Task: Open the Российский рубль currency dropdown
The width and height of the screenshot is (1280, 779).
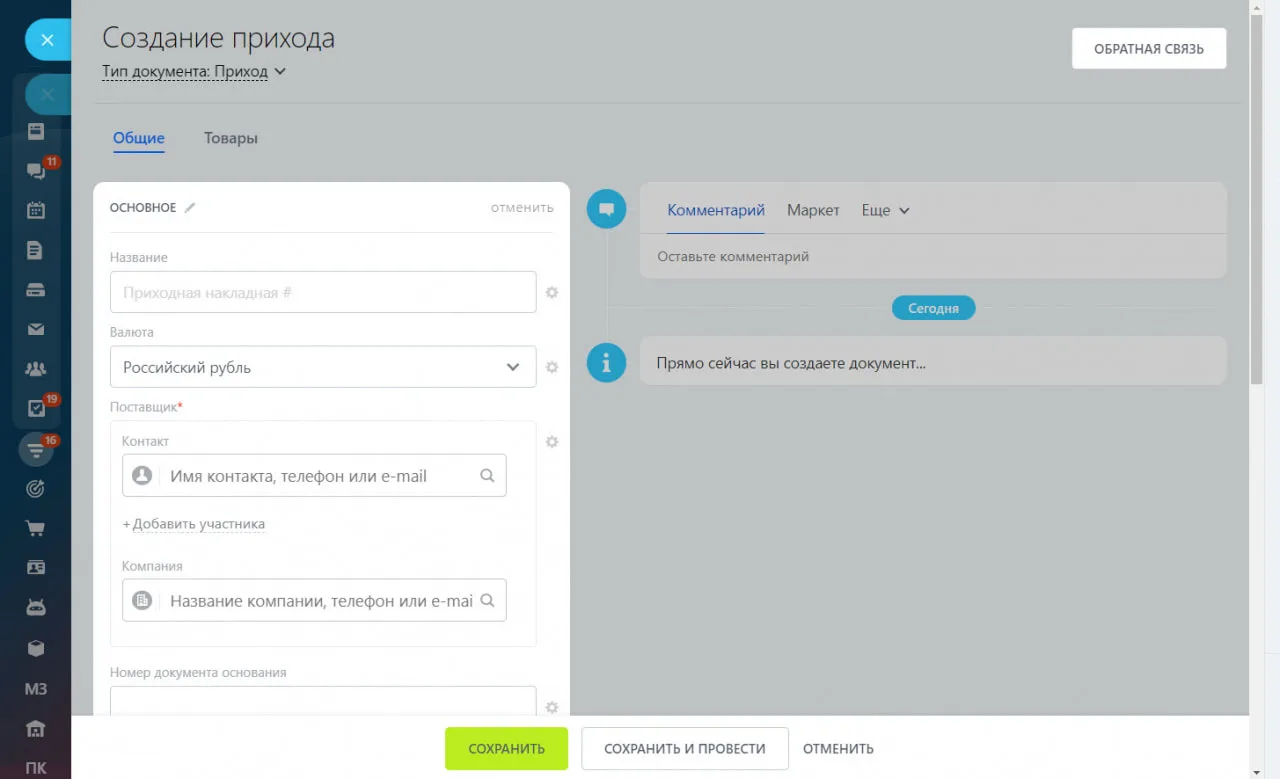Action: pyautogui.click(x=323, y=367)
